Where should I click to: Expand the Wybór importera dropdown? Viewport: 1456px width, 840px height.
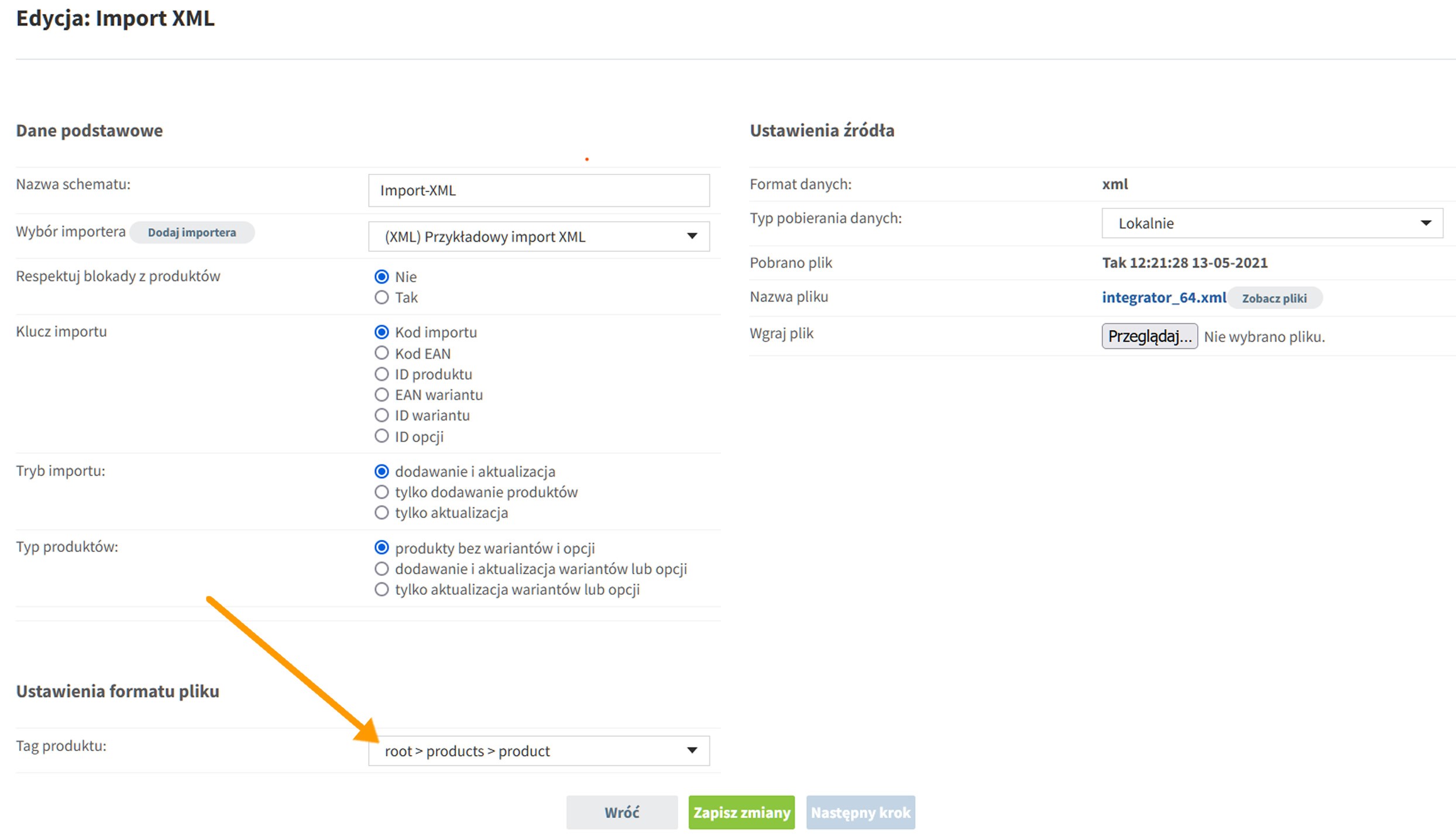click(693, 236)
